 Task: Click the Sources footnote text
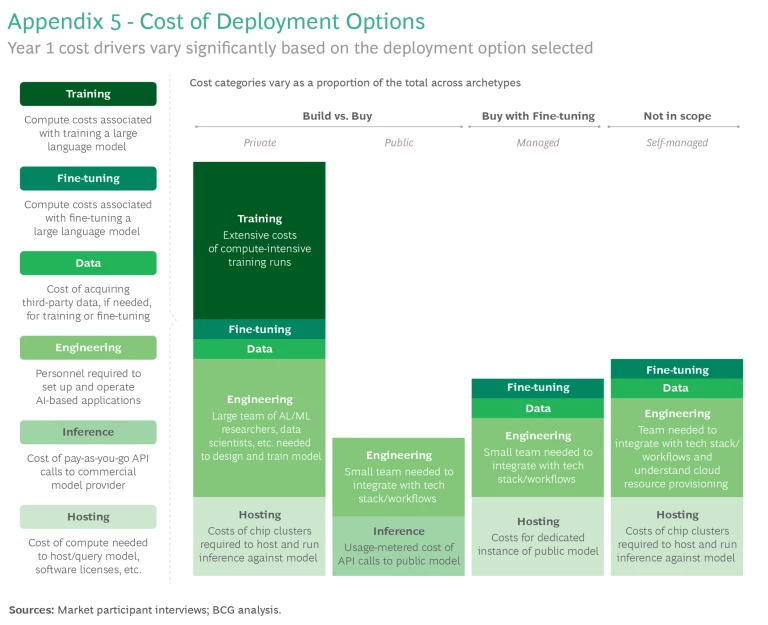[145, 609]
